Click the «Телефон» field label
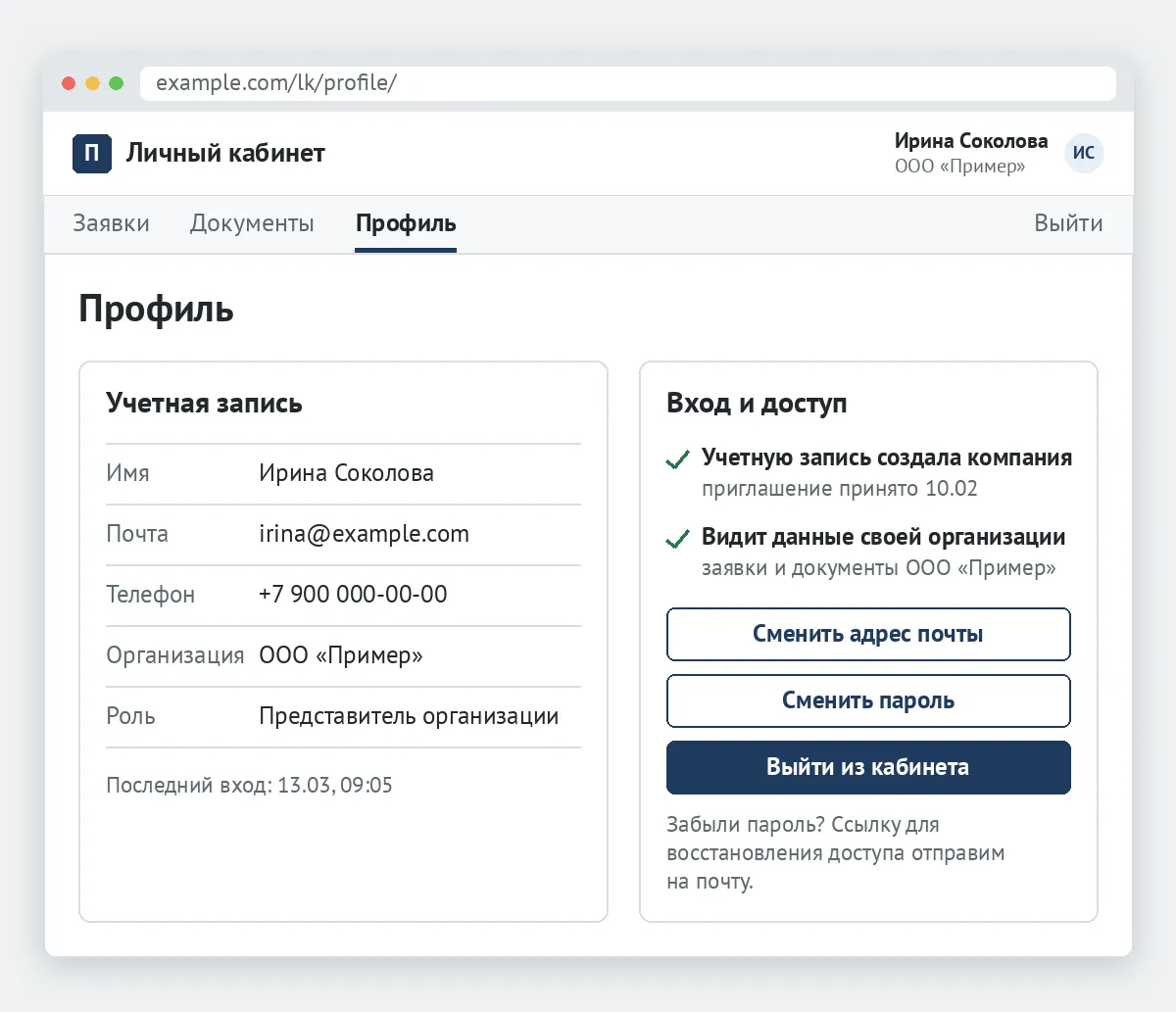Image resolution: width=1176 pixels, height=1012 pixels. [150, 595]
